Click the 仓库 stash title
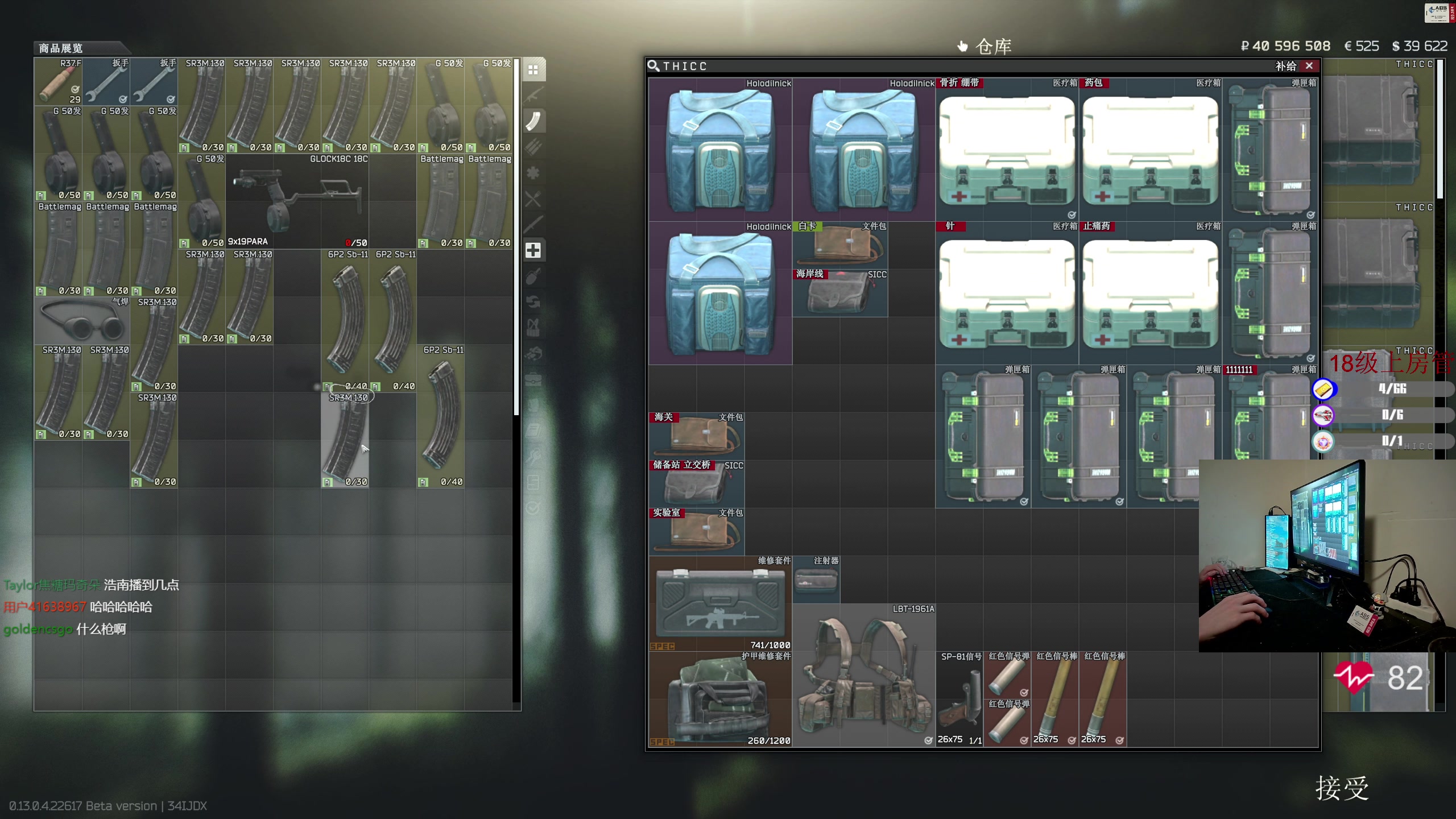Screen dimensions: 1456x819 click(x=993, y=47)
